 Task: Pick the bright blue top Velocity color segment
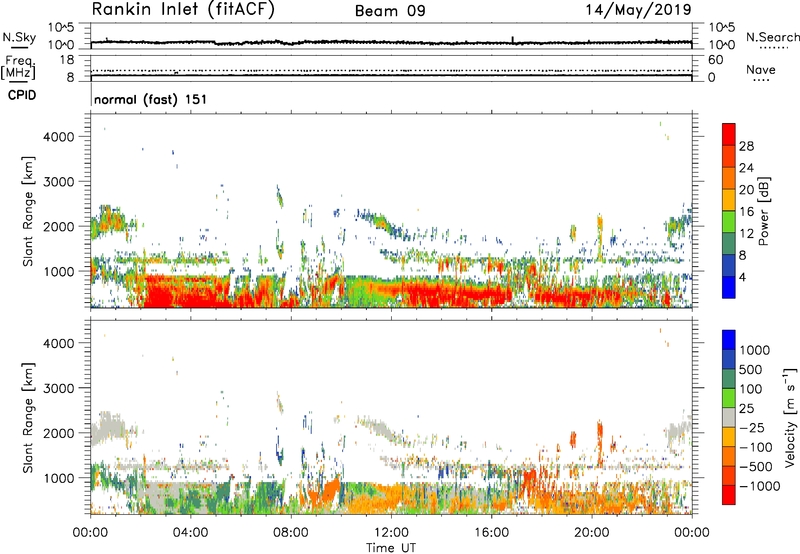729,340
